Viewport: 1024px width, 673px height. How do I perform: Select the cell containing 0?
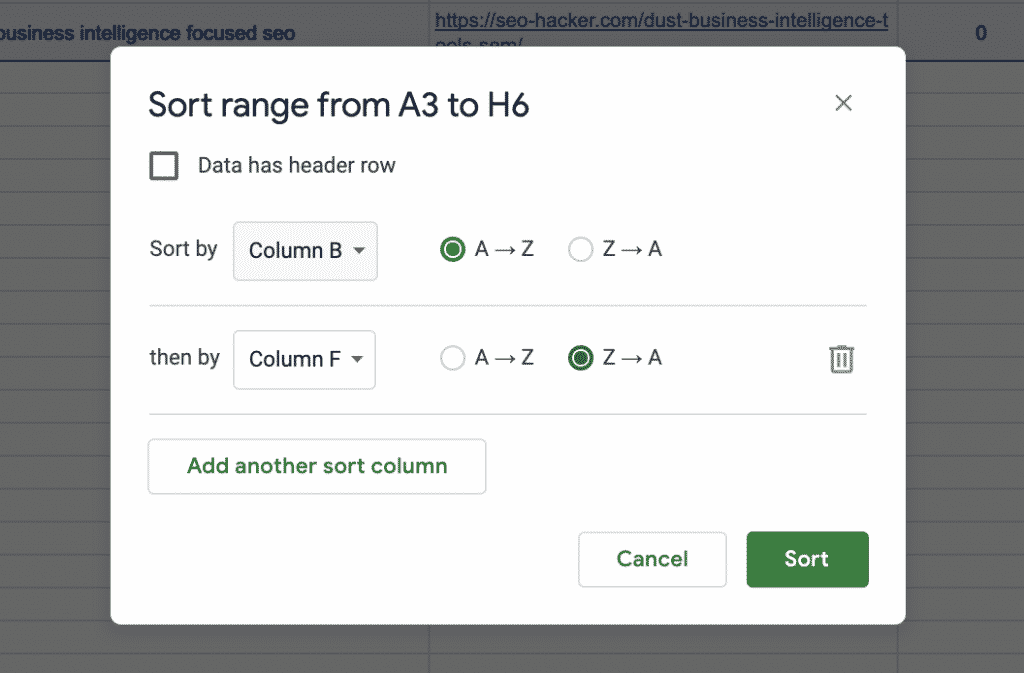[x=980, y=33]
